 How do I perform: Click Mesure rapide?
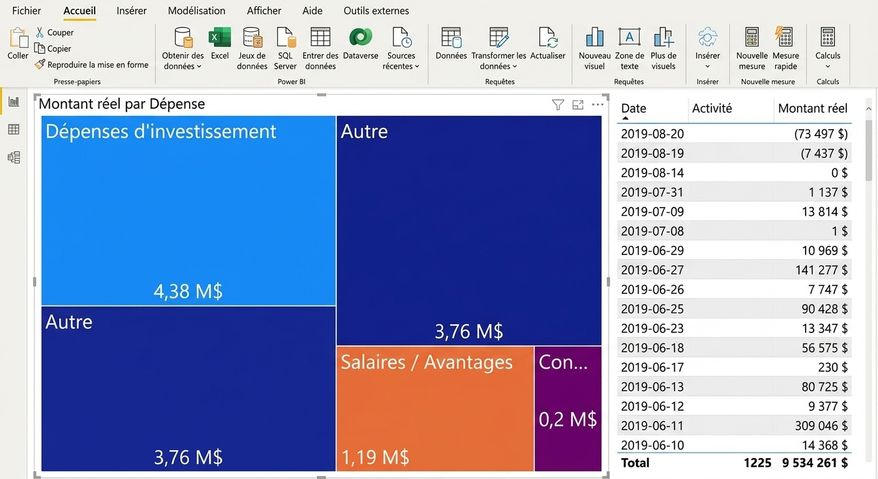pos(786,49)
